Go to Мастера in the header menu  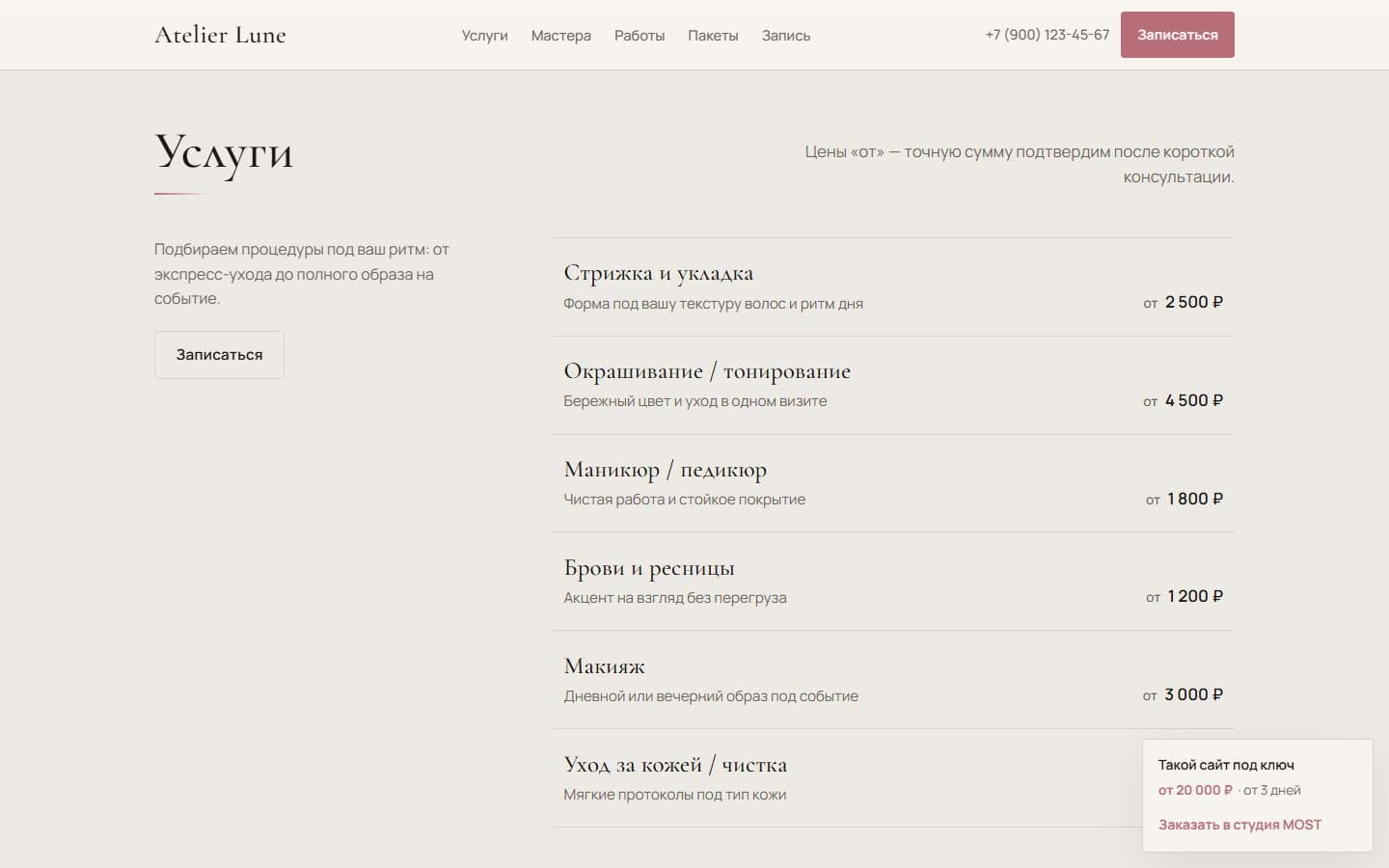pyautogui.click(x=560, y=36)
